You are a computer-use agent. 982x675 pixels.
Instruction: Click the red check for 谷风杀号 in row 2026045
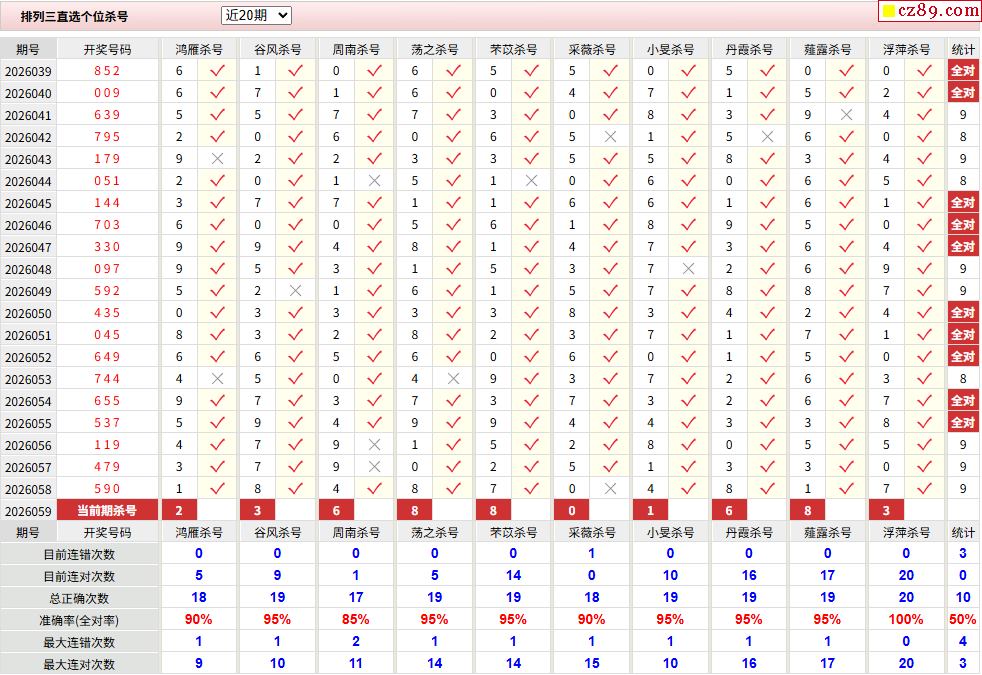click(296, 203)
